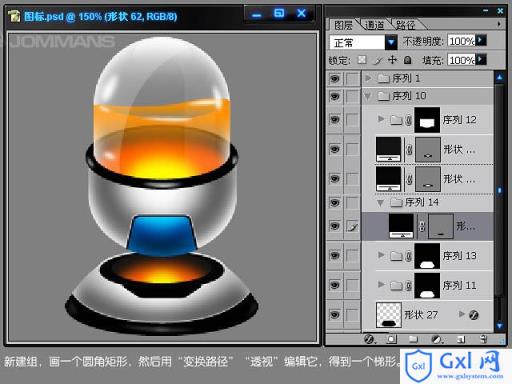This screenshot has height=384, width=512.
Task: Click the new adjustment layer icon
Action: click(x=437, y=339)
